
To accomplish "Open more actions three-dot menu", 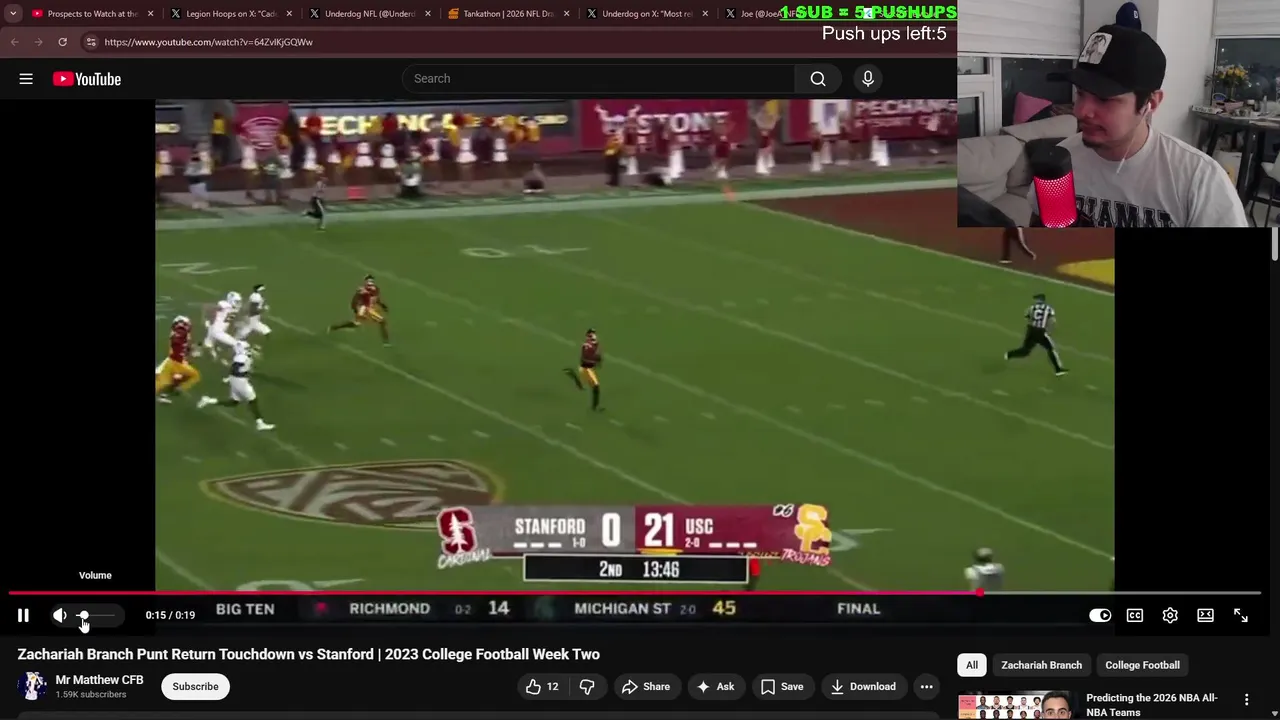I will [927, 686].
